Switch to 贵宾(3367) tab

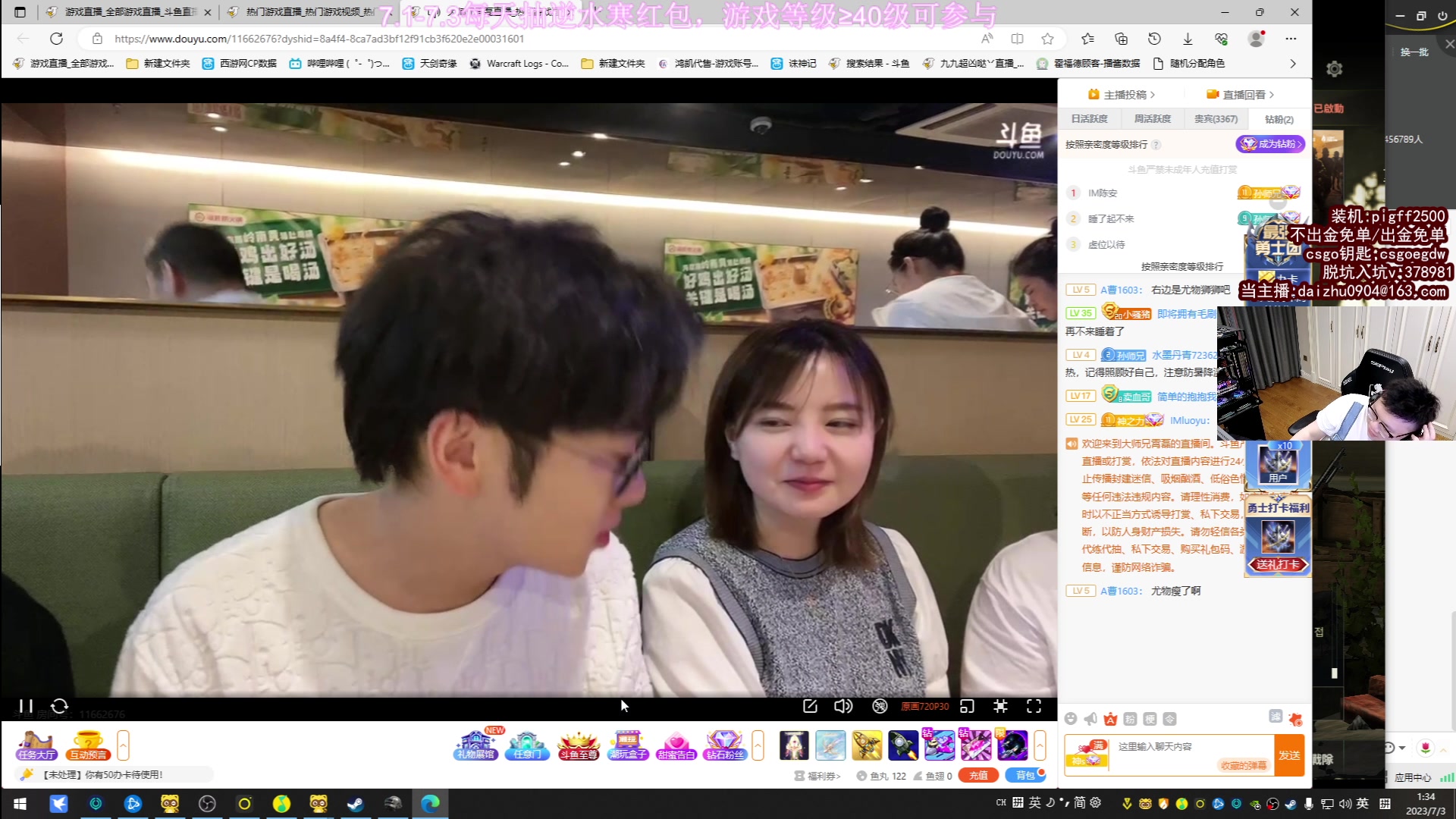(1216, 119)
